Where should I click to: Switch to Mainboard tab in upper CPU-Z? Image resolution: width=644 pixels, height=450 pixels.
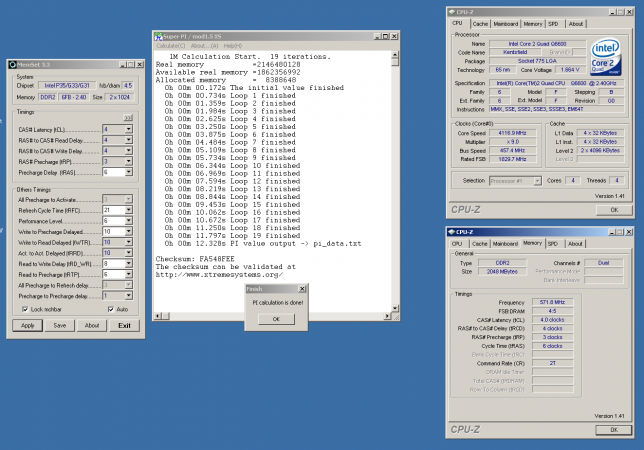point(506,24)
